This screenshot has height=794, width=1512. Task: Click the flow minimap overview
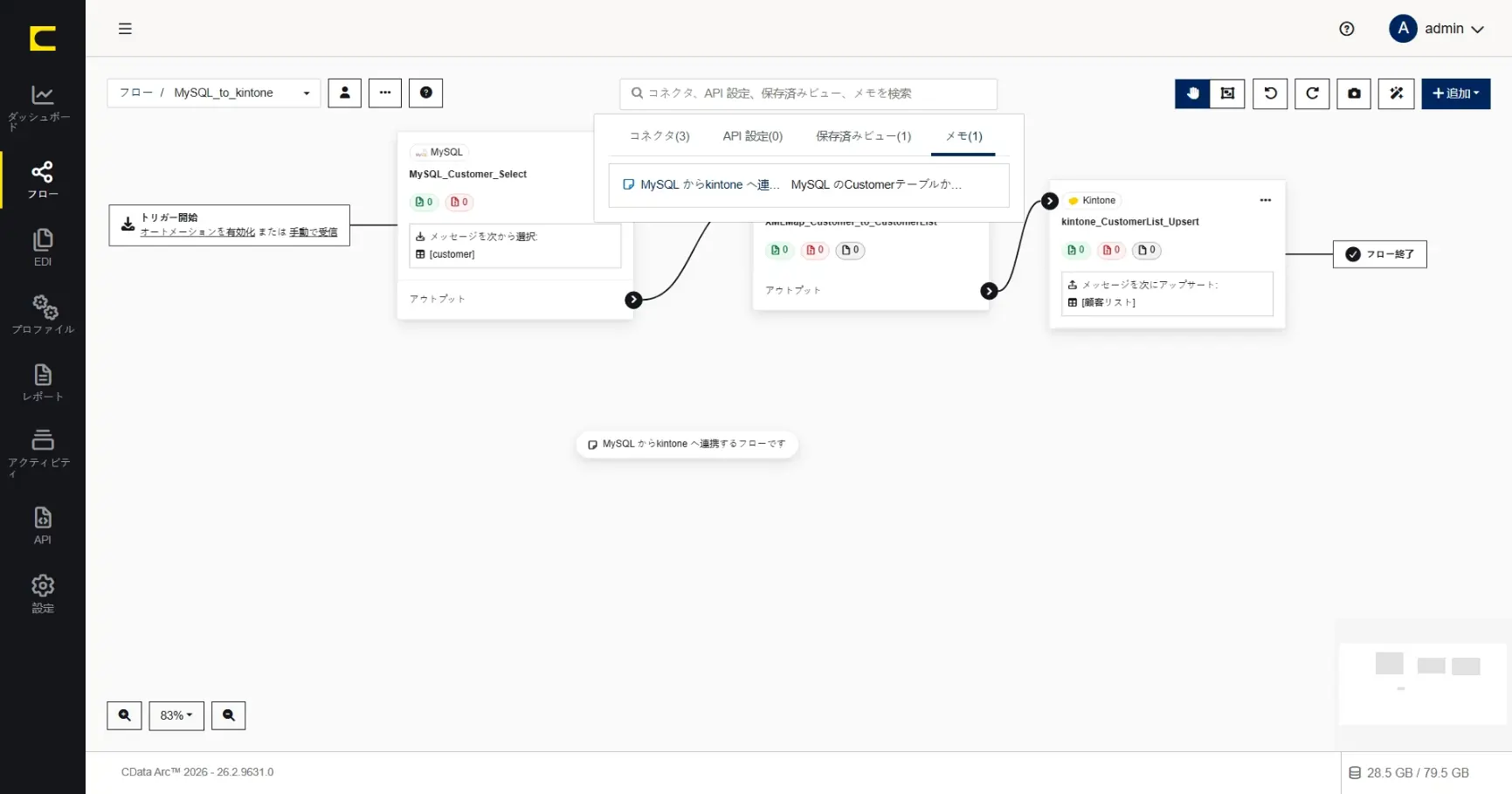(1422, 684)
